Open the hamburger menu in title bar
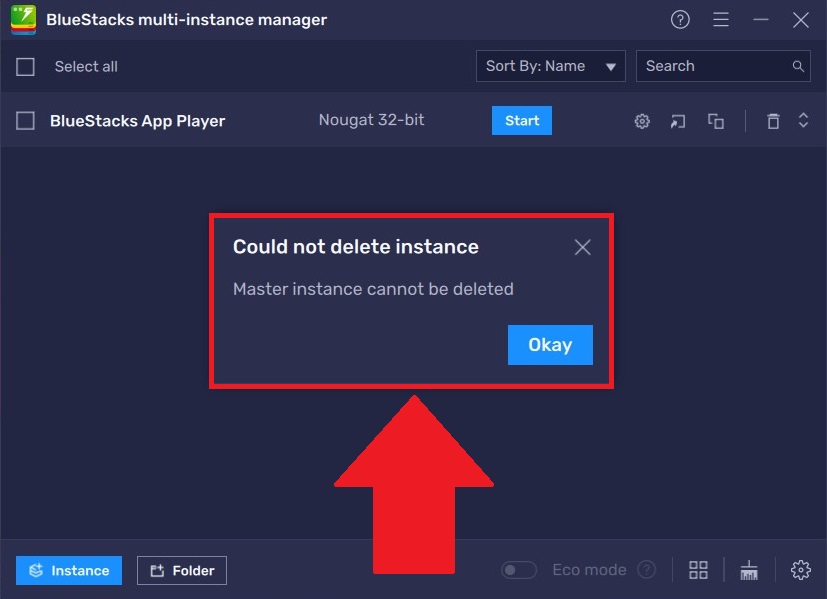This screenshot has width=827, height=599. tap(721, 20)
